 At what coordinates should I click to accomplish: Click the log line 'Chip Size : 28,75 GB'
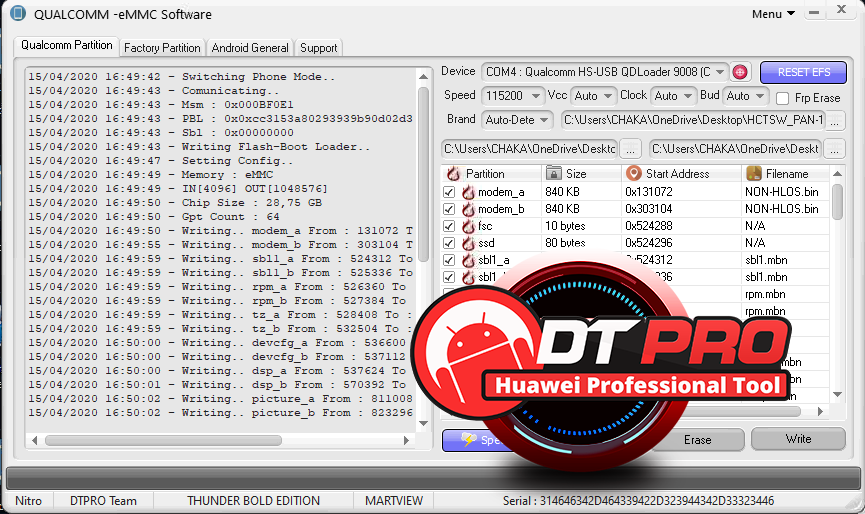pyautogui.click(x=175, y=202)
